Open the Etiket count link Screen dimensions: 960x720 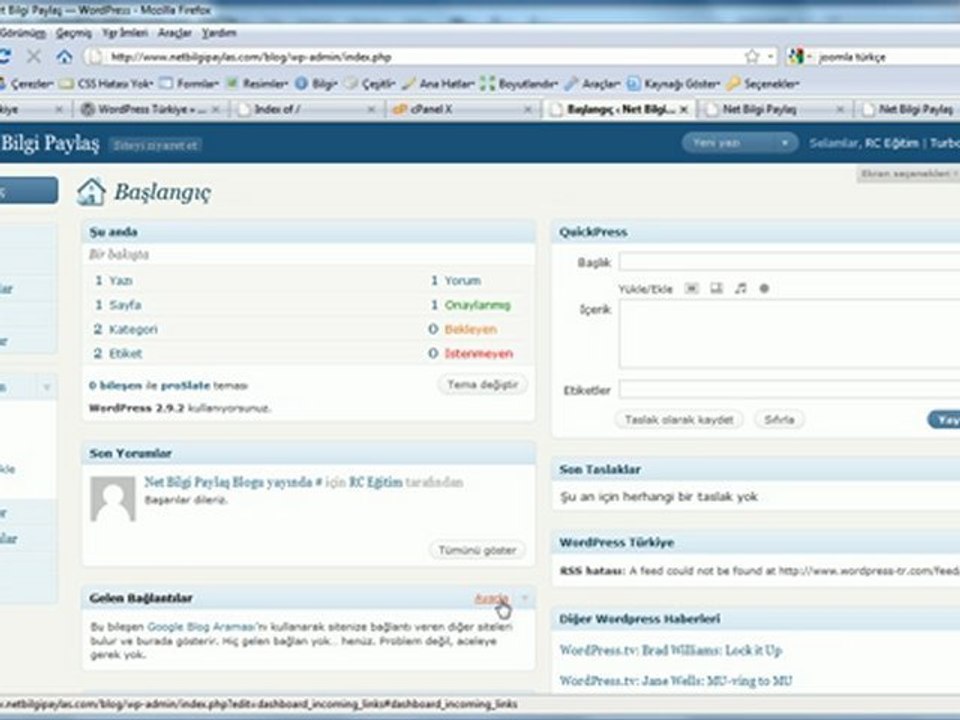126,353
